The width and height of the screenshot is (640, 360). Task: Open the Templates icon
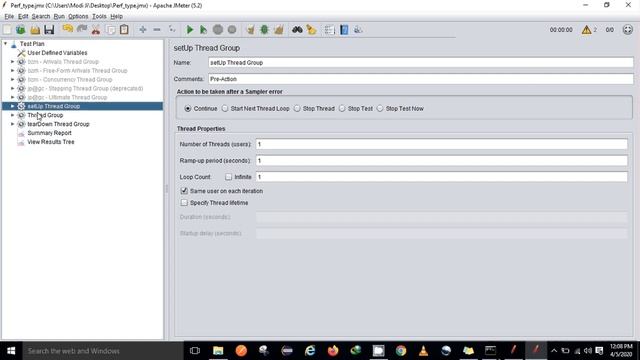tap(21, 29)
